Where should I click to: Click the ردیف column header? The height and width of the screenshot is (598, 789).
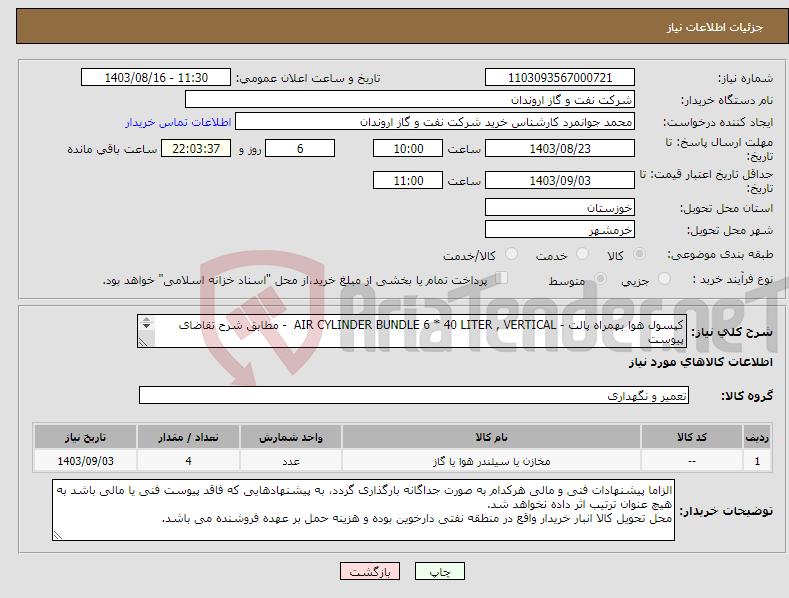[757, 437]
